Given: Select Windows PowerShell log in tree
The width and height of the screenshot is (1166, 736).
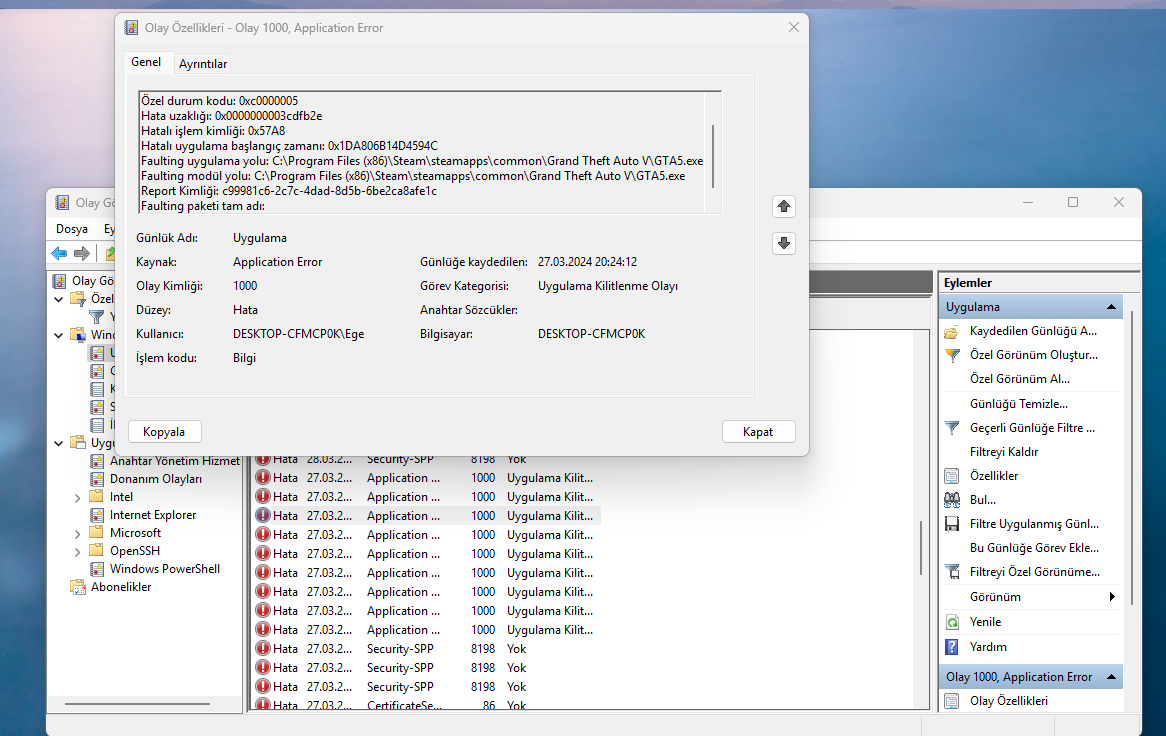Looking at the screenshot, I should click(164, 569).
